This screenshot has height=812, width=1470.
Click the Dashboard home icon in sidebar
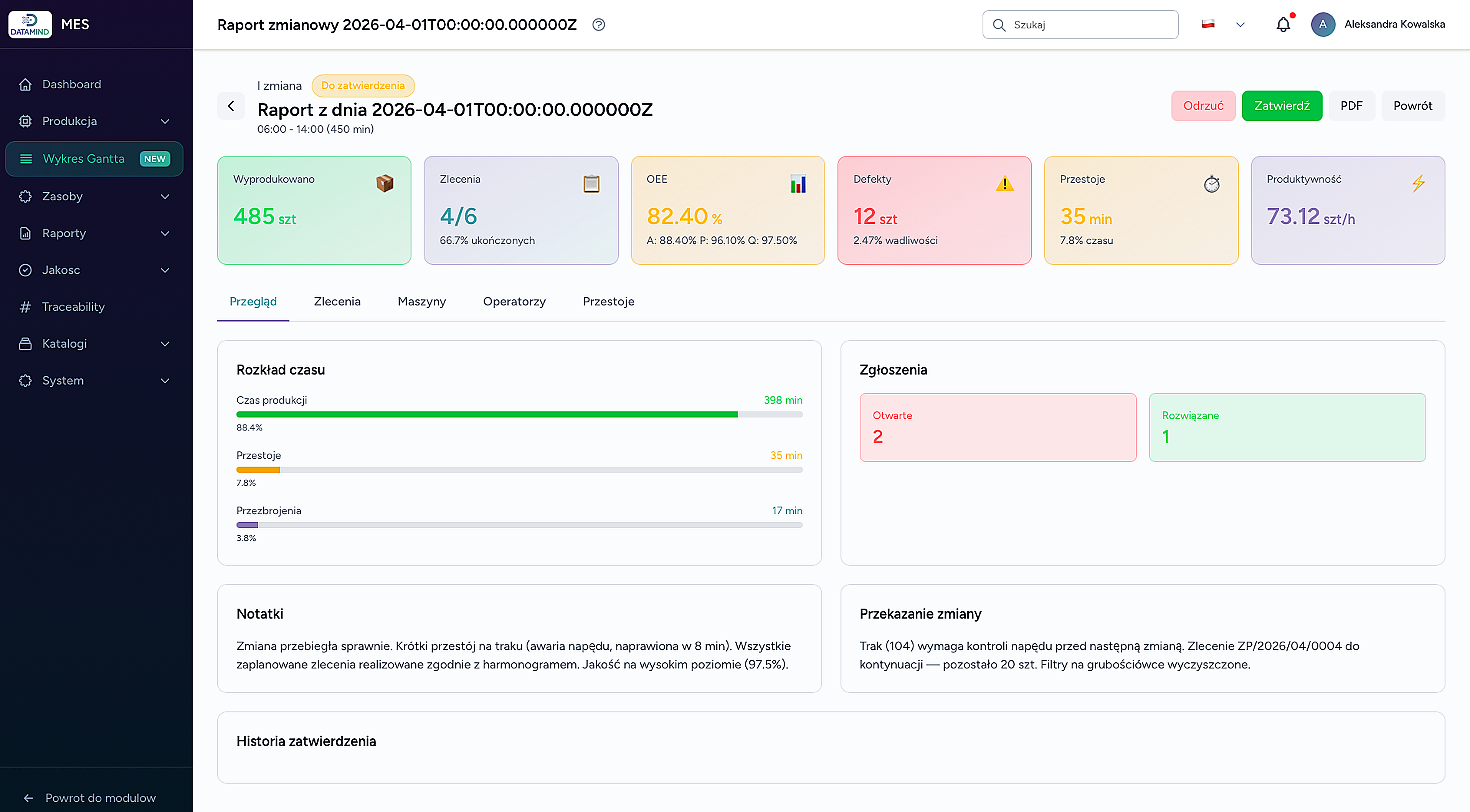tap(26, 84)
